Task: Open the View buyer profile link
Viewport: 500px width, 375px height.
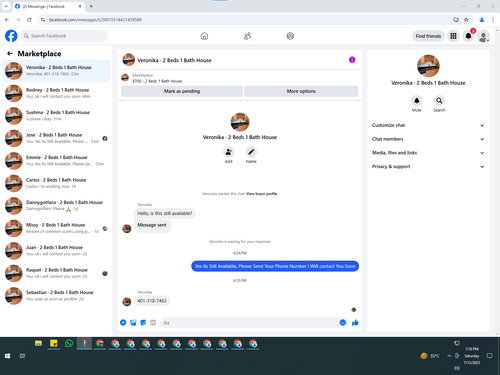Action: pyautogui.click(x=261, y=194)
